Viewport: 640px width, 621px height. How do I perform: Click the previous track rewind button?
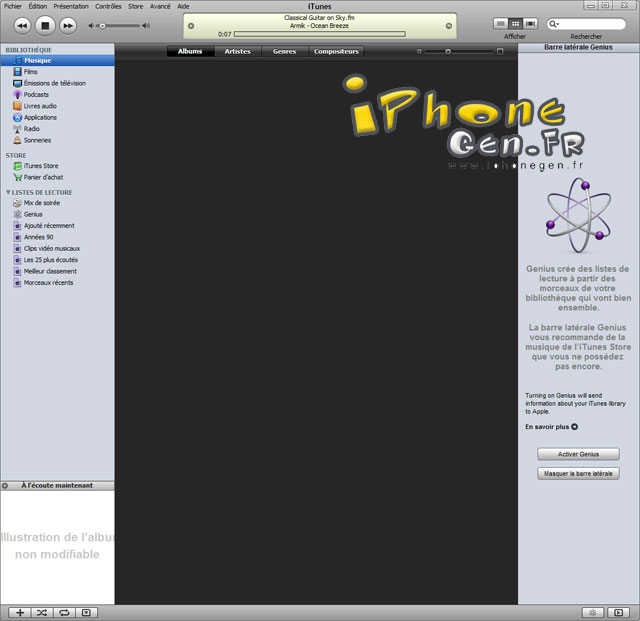pos(22,26)
